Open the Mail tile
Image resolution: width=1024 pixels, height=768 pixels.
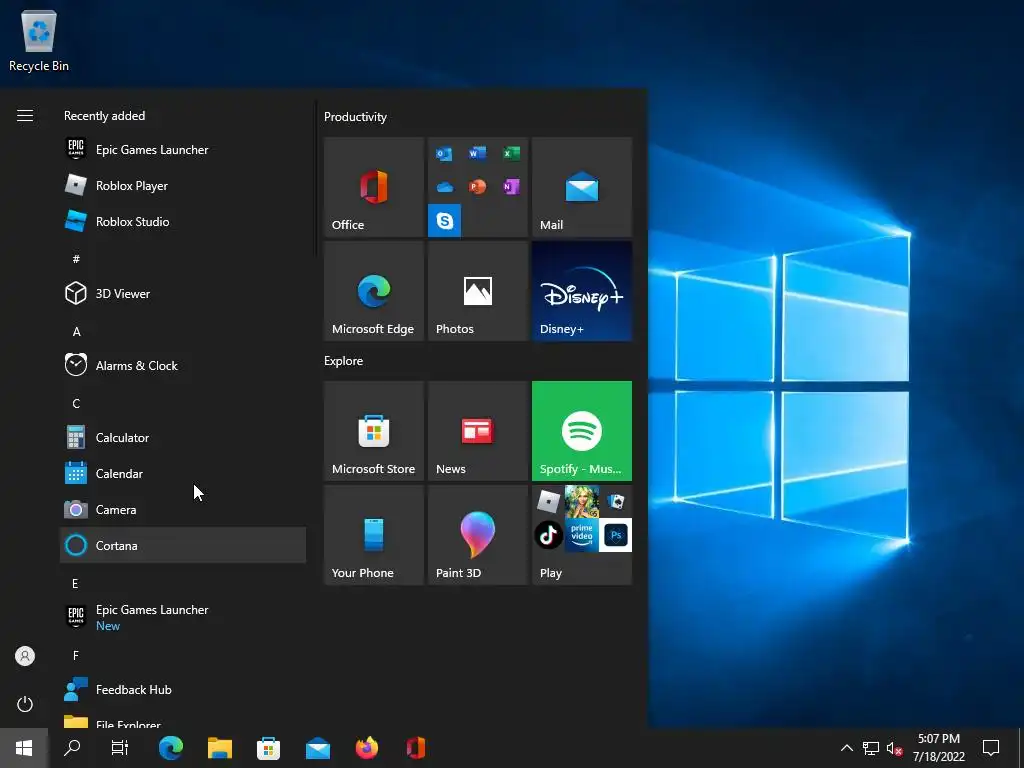pyautogui.click(x=582, y=187)
